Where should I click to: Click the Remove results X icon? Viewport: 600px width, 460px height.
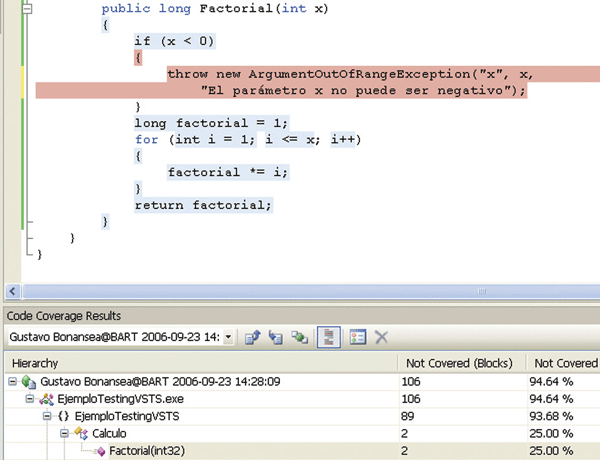(382, 338)
